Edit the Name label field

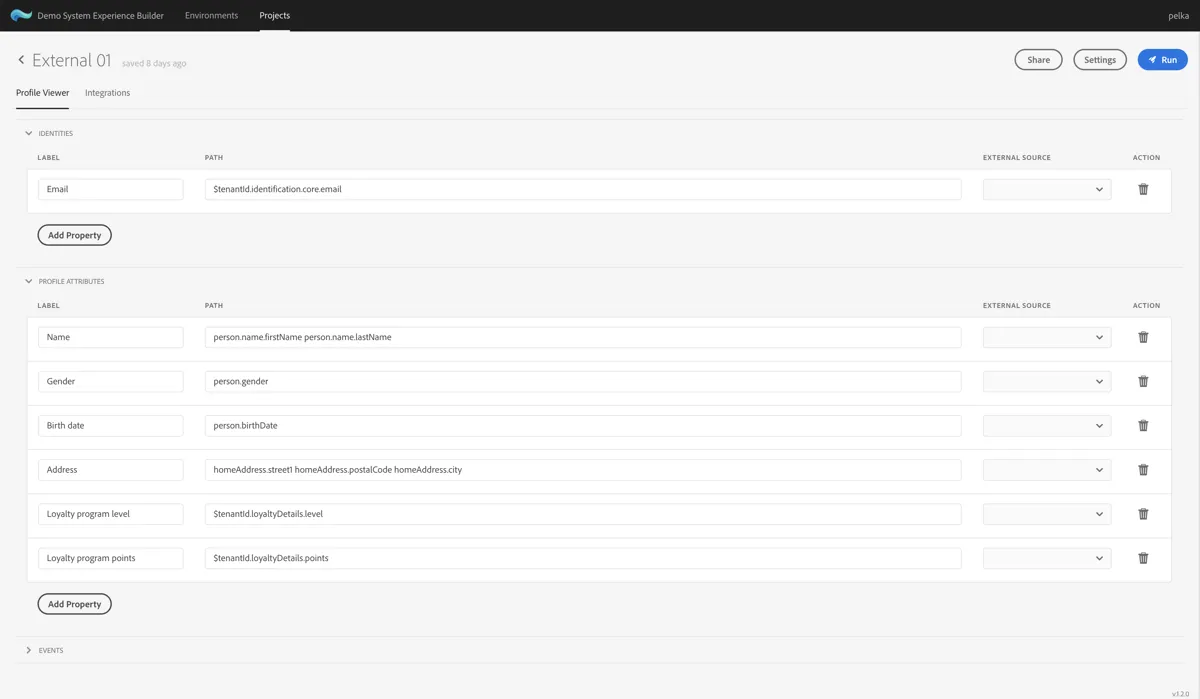111,337
